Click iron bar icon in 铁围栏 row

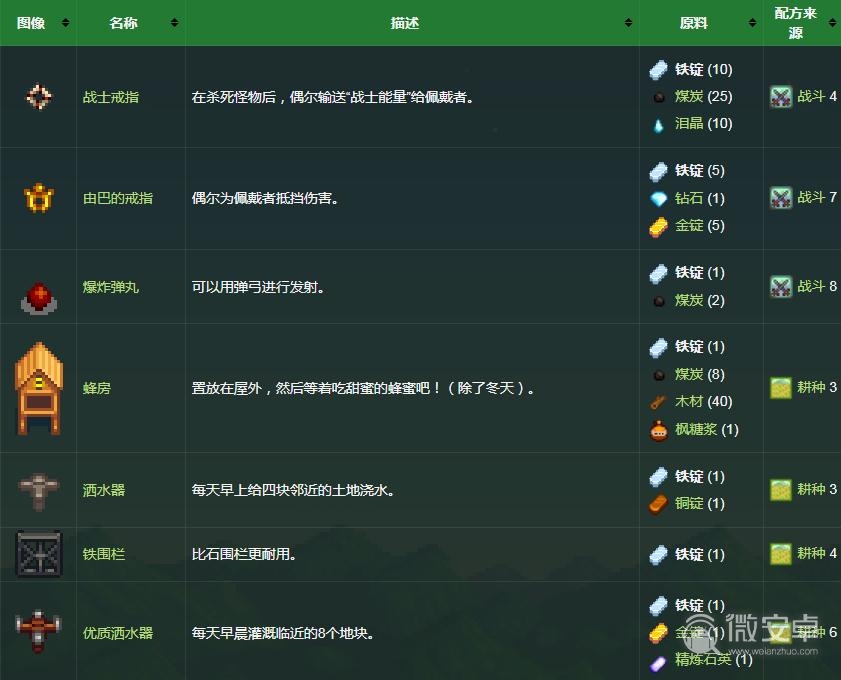coord(659,555)
